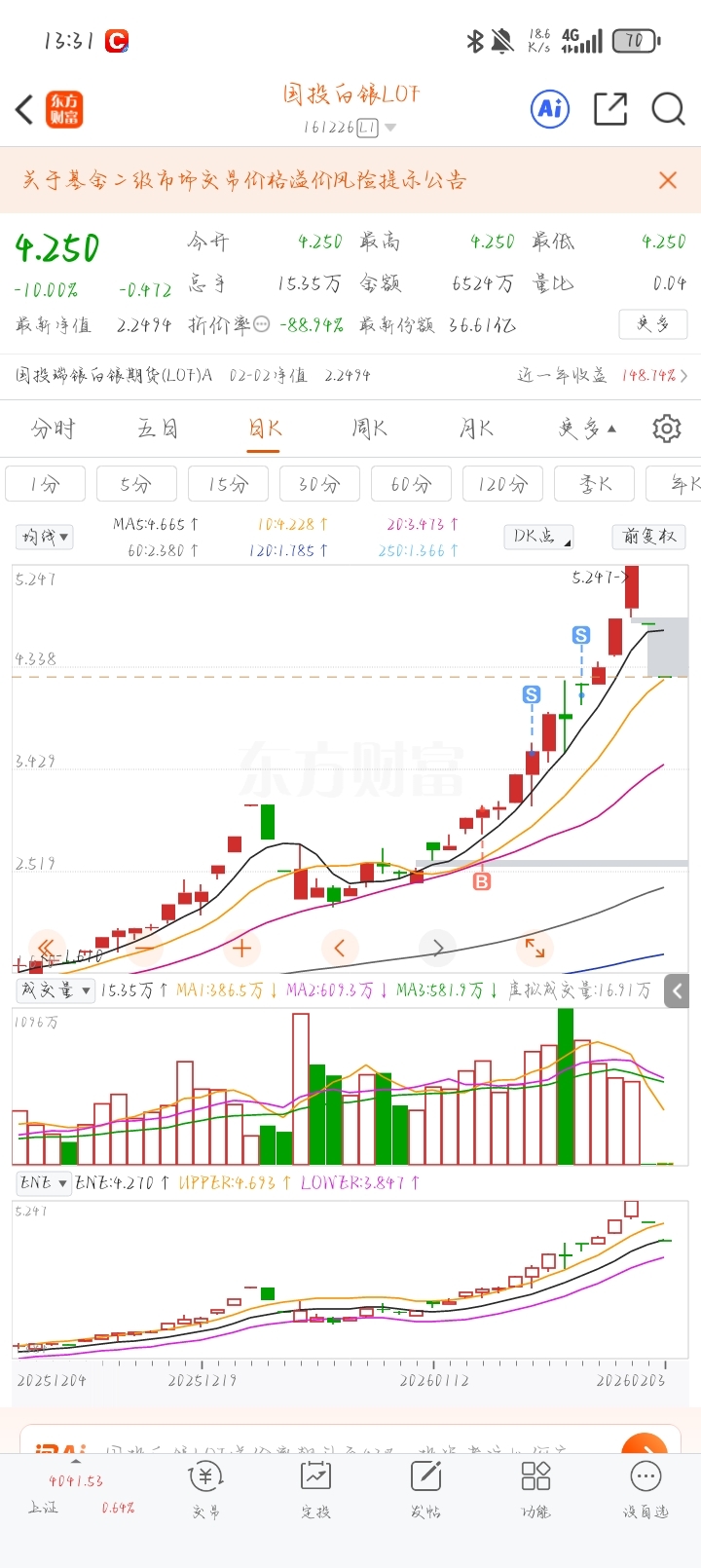Viewport: 701px width, 1568px height.
Task: Open the 设自选 watchlist icon
Action: coord(646,1490)
